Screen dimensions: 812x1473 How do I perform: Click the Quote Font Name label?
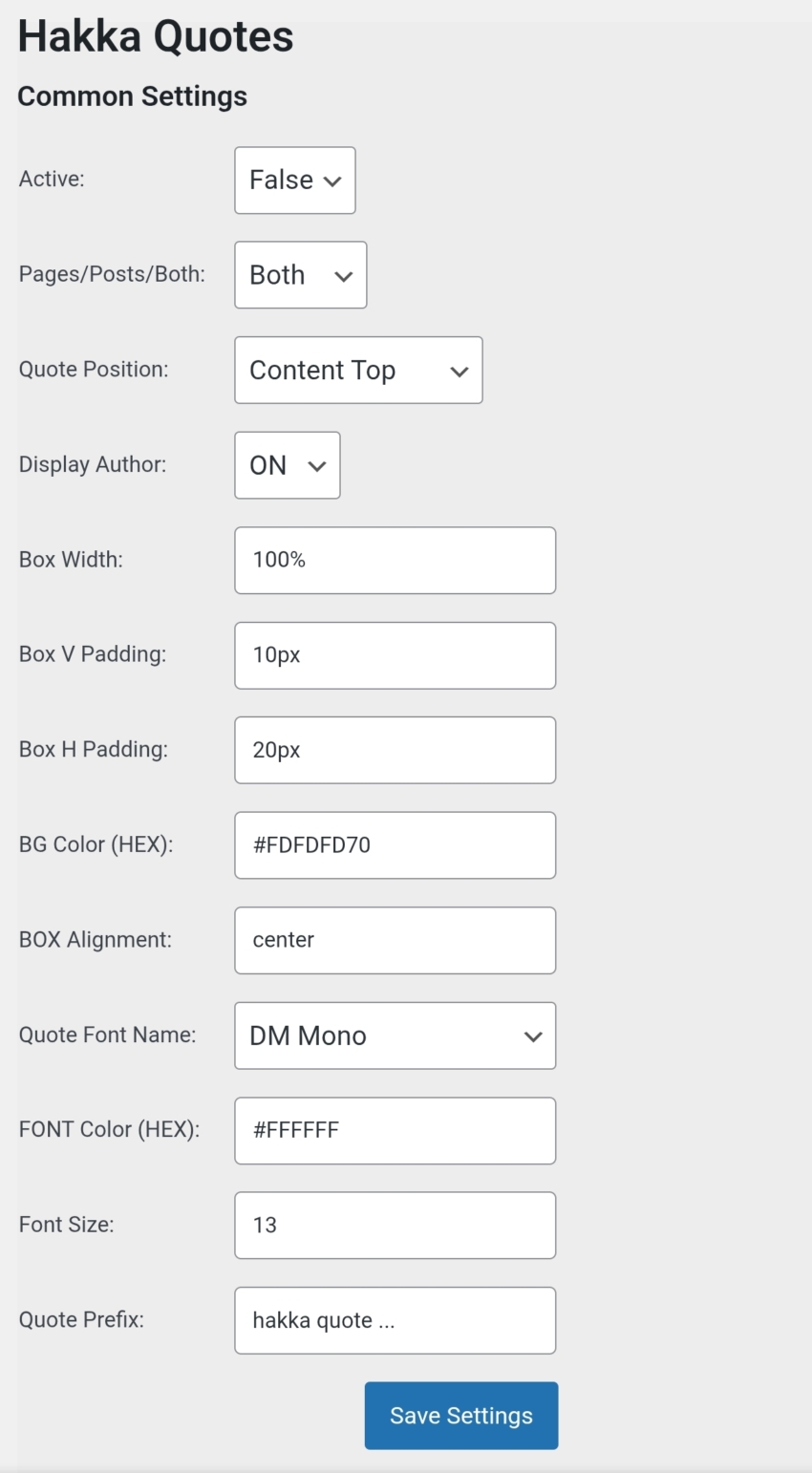point(107,1035)
